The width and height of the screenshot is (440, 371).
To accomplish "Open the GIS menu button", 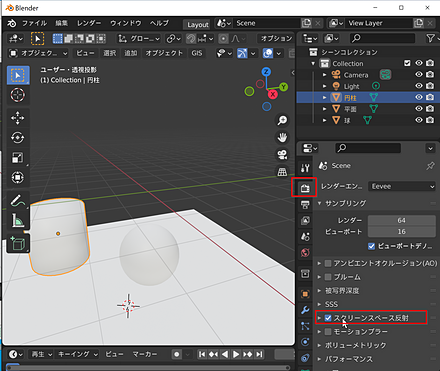I will pyautogui.click(x=197, y=53).
